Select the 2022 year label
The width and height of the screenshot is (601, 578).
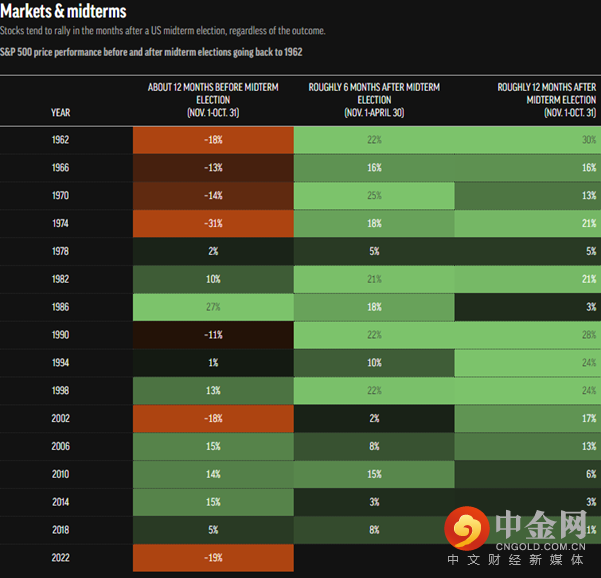[61, 558]
